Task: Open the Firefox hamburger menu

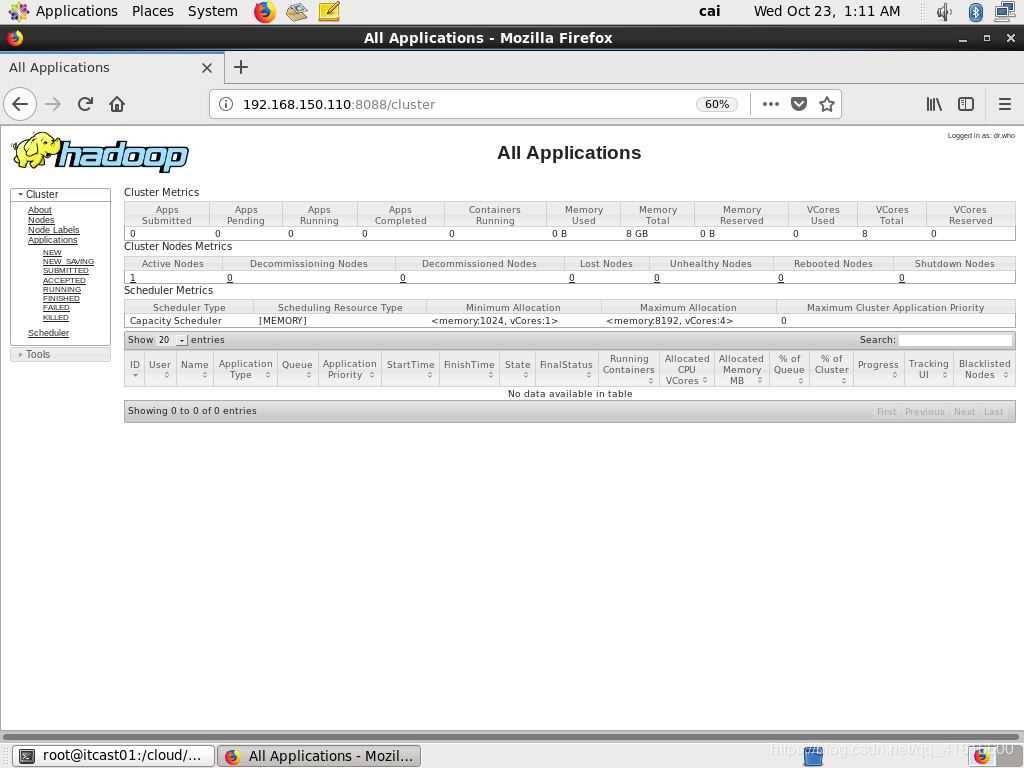Action: 1004,104
